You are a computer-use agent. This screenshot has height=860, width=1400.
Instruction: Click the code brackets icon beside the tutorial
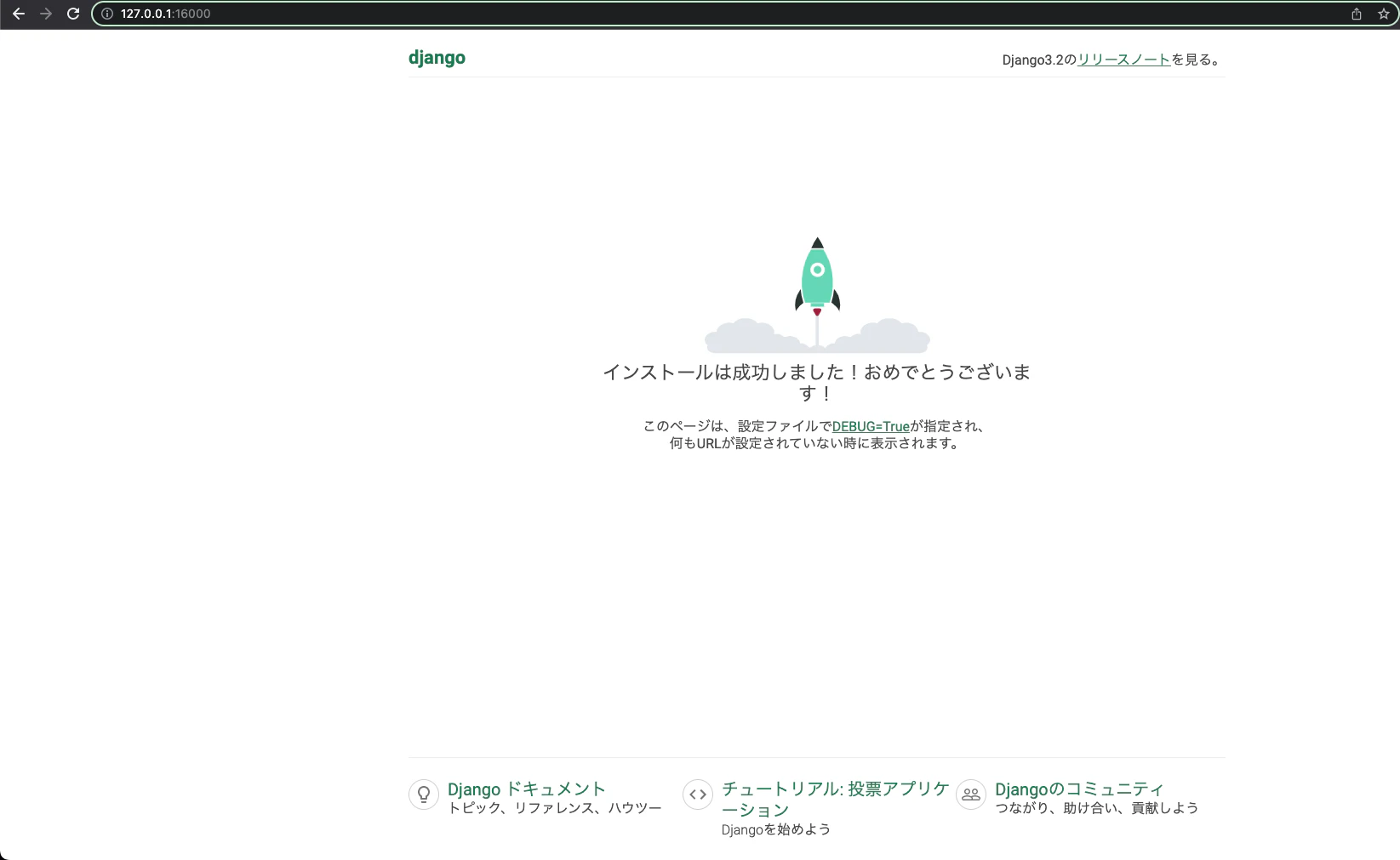[697, 795]
